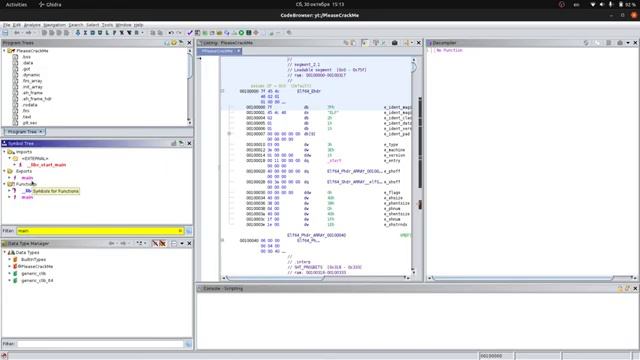This screenshot has height=360, width=640.
Task: Collapse the Imports folder in Symbol Tree
Action: coord(4,152)
